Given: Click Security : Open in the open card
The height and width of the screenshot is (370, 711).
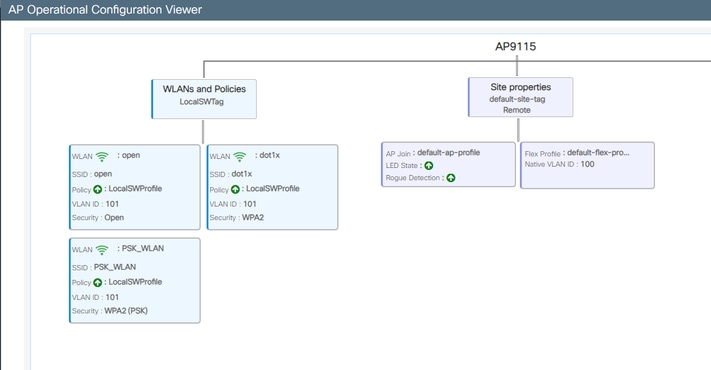Looking at the screenshot, I should (98, 218).
